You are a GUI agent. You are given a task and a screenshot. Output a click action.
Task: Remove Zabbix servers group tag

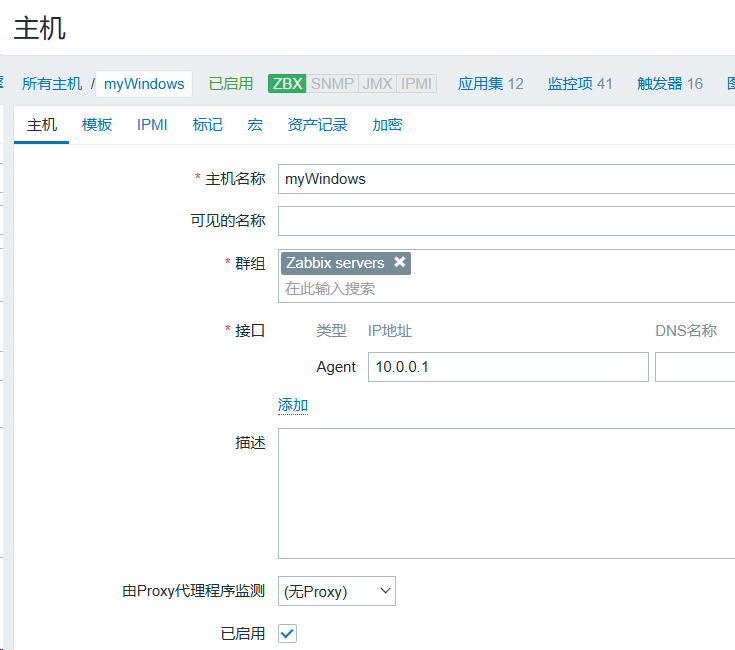pyautogui.click(x=400, y=262)
